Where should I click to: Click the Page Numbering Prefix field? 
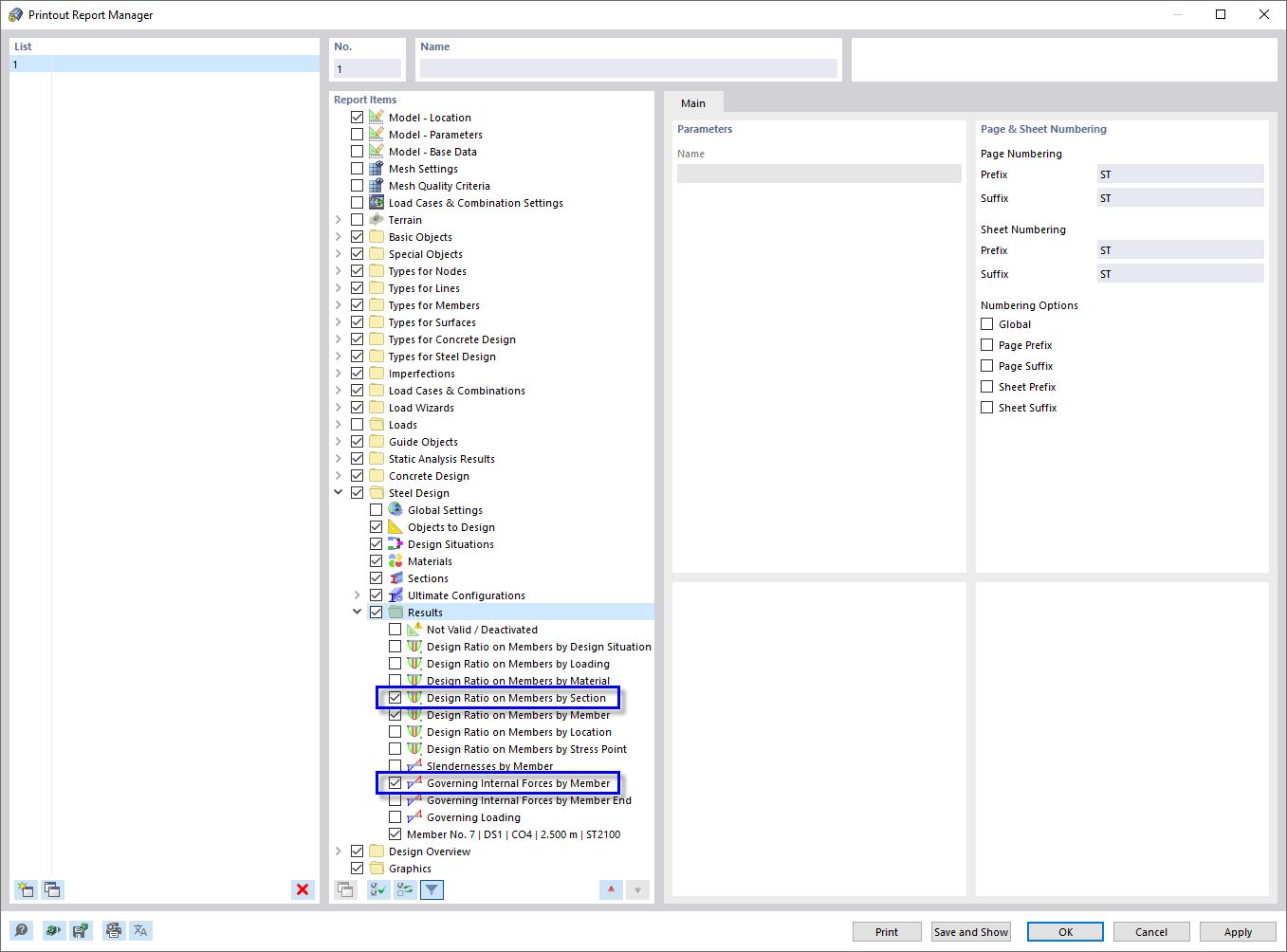click(1181, 174)
